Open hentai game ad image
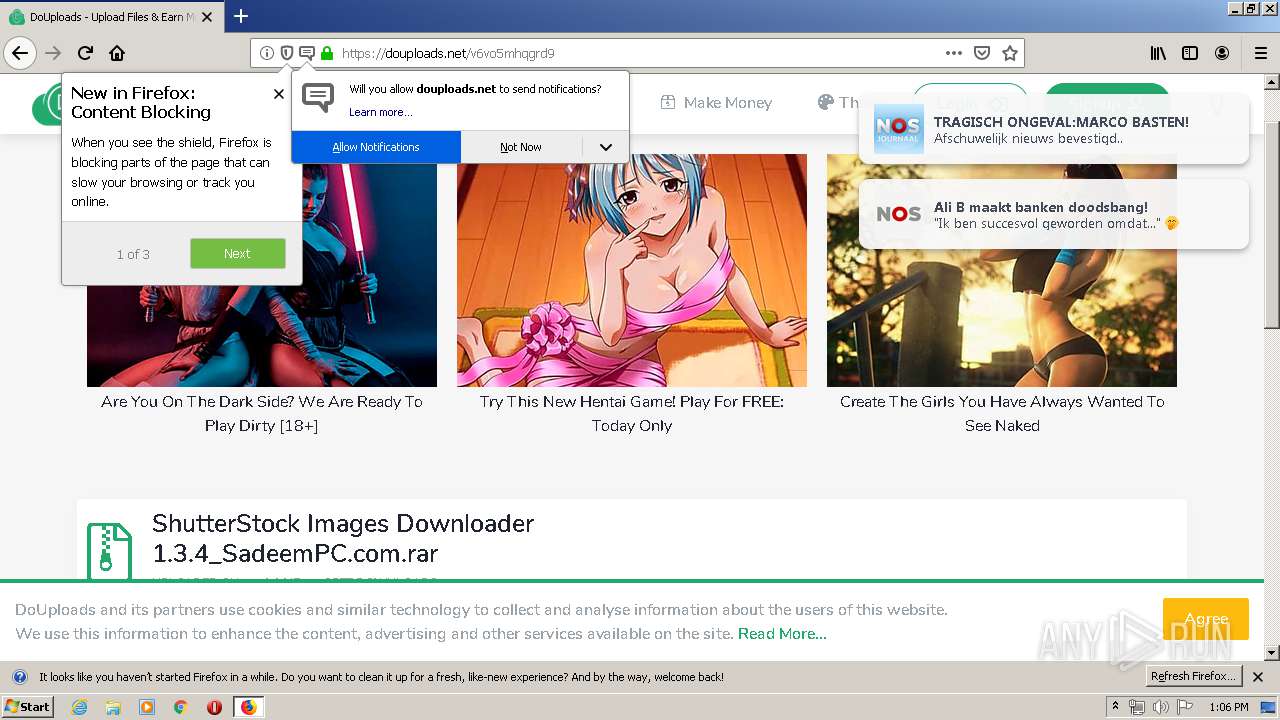Viewport: 1280px width, 720px height. pyautogui.click(x=632, y=270)
